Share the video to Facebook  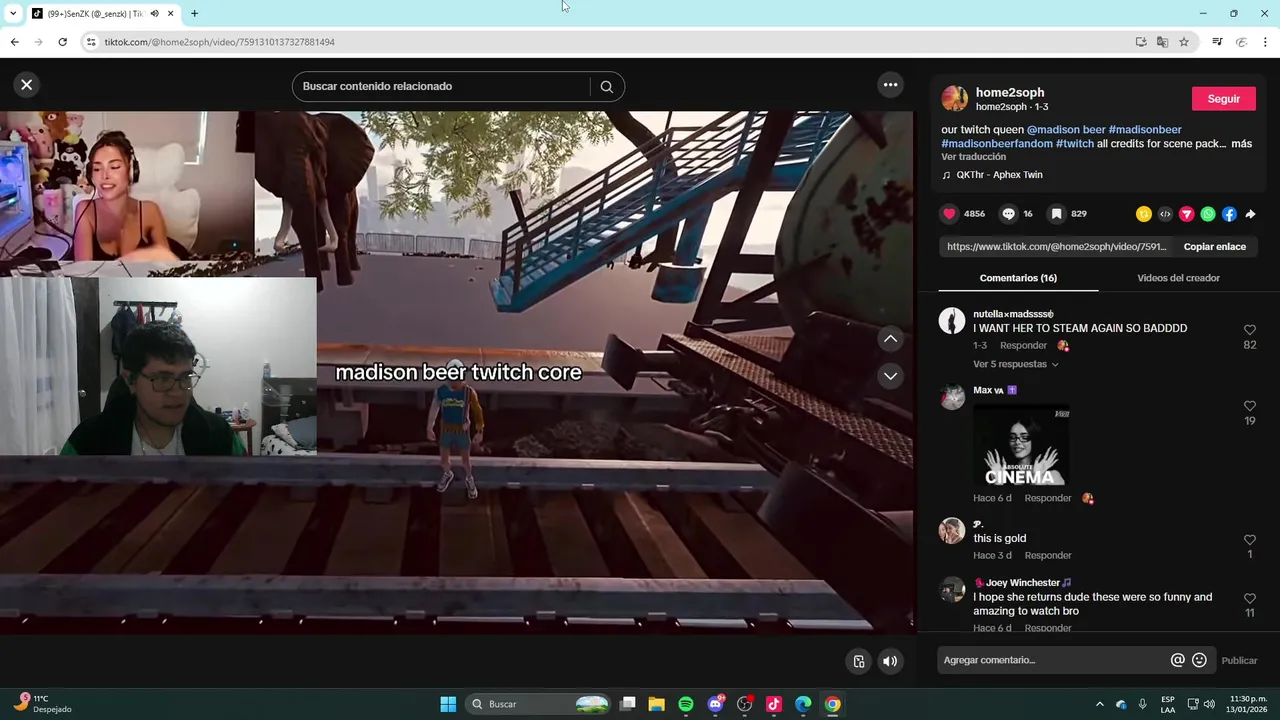click(1229, 214)
